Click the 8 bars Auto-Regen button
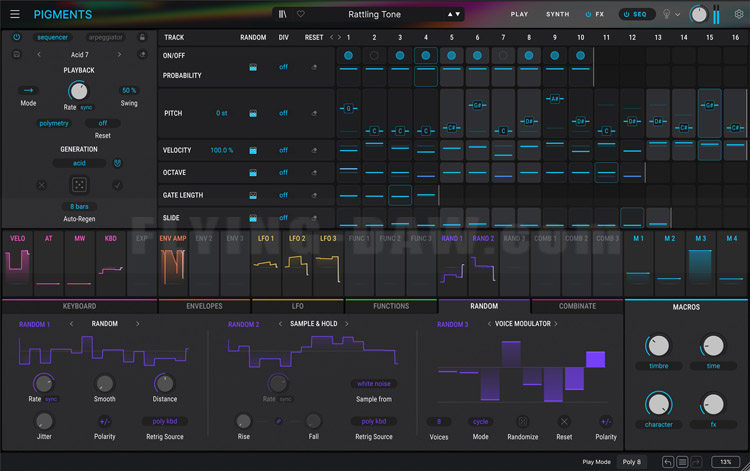 point(79,206)
